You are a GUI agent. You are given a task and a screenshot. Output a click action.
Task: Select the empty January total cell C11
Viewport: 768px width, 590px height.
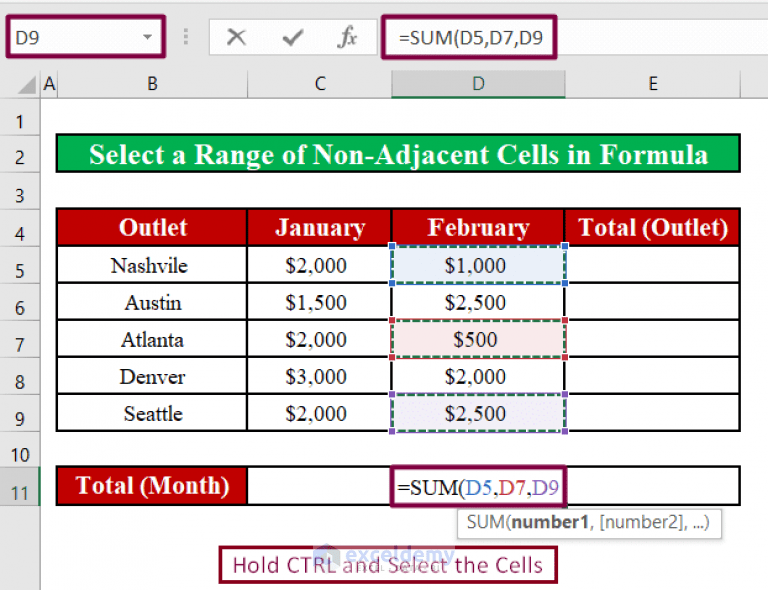pos(320,486)
